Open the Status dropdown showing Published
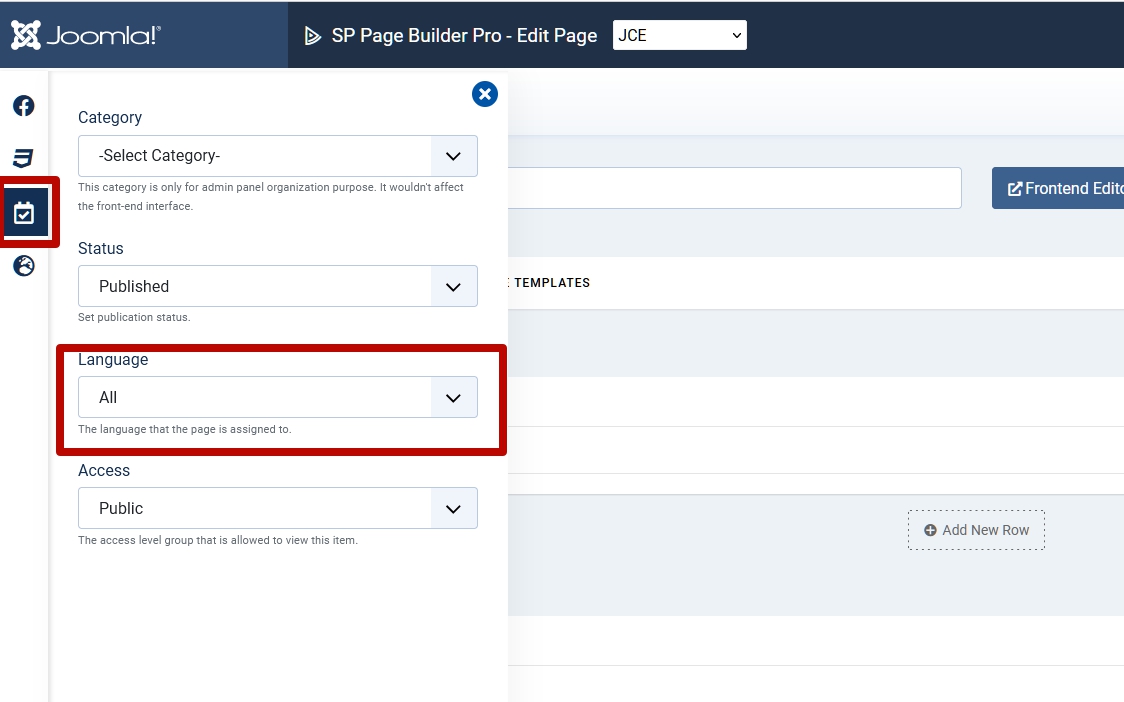The width and height of the screenshot is (1124, 702). point(277,286)
